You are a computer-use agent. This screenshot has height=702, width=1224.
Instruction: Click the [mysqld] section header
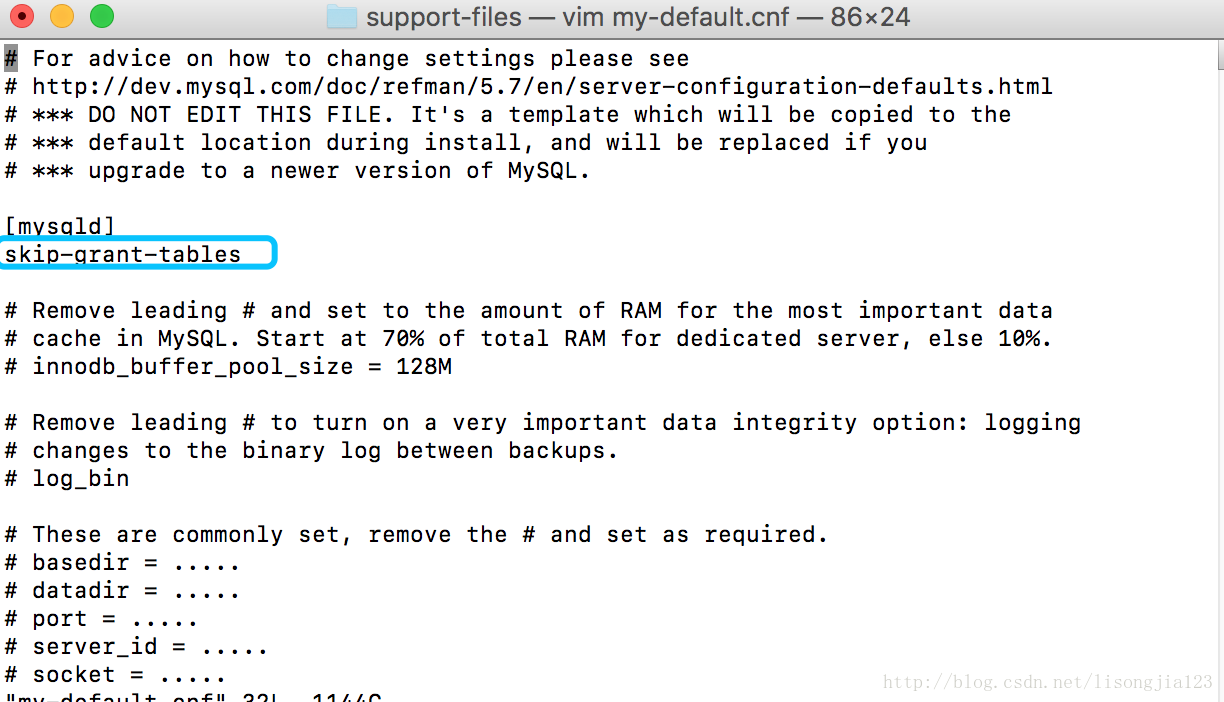(x=60, y=227)
